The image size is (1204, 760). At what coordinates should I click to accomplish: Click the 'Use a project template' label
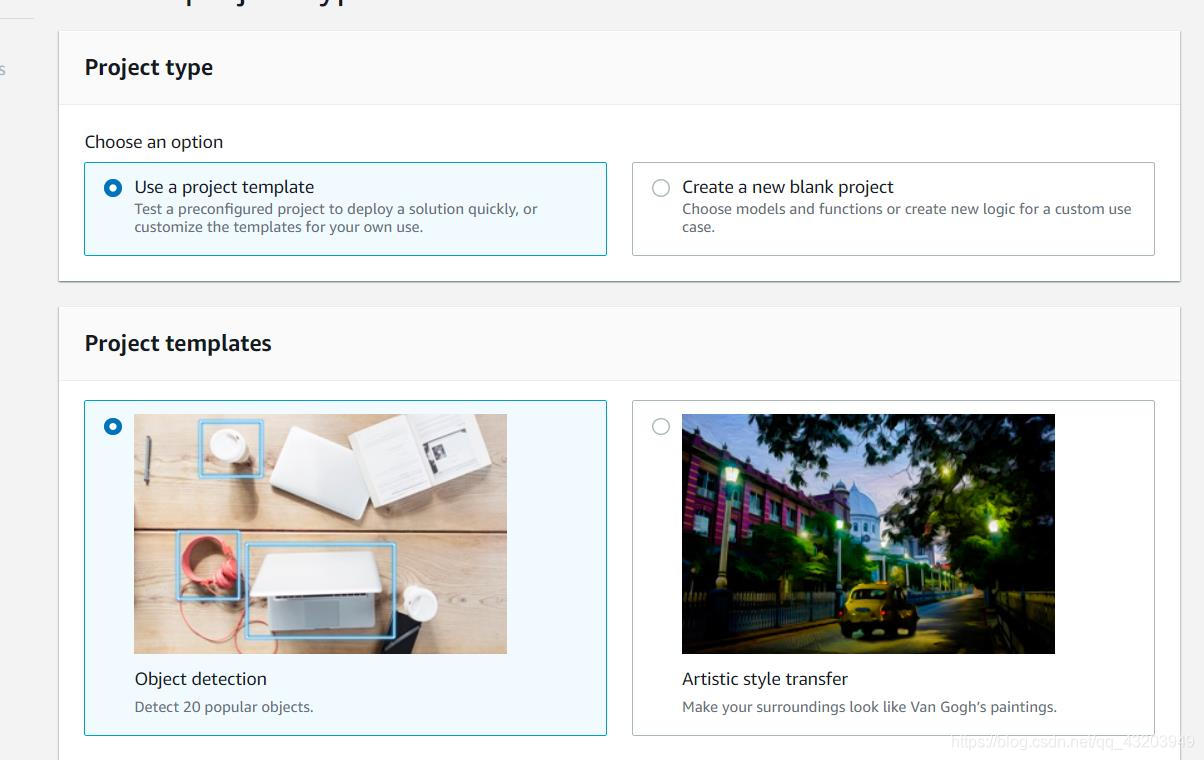(224, 187)
